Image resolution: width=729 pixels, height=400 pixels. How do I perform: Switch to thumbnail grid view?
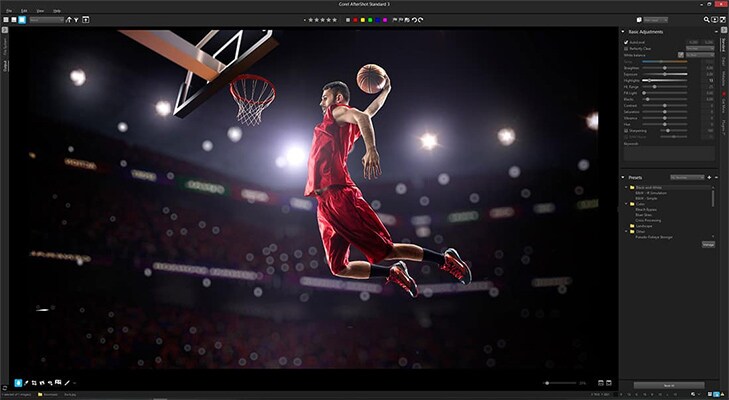(x=6, y=20)
